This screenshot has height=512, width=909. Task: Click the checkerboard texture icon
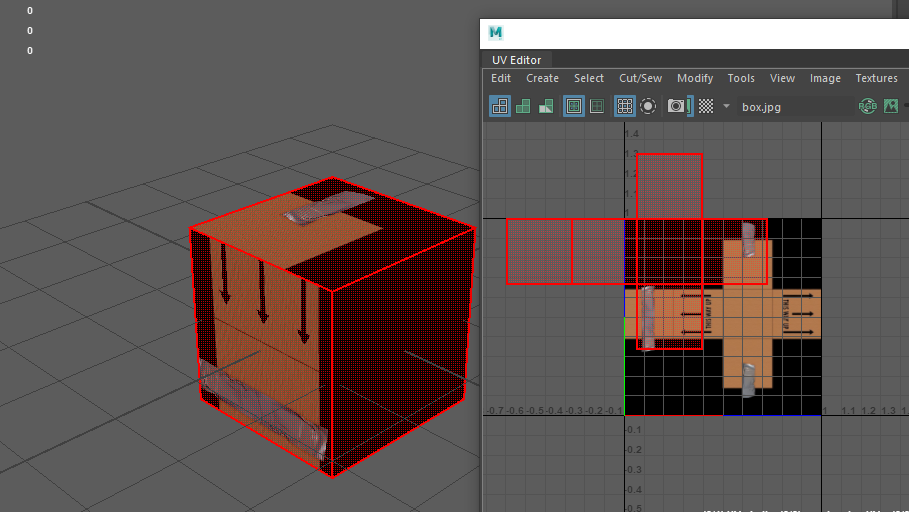point(706,106)
